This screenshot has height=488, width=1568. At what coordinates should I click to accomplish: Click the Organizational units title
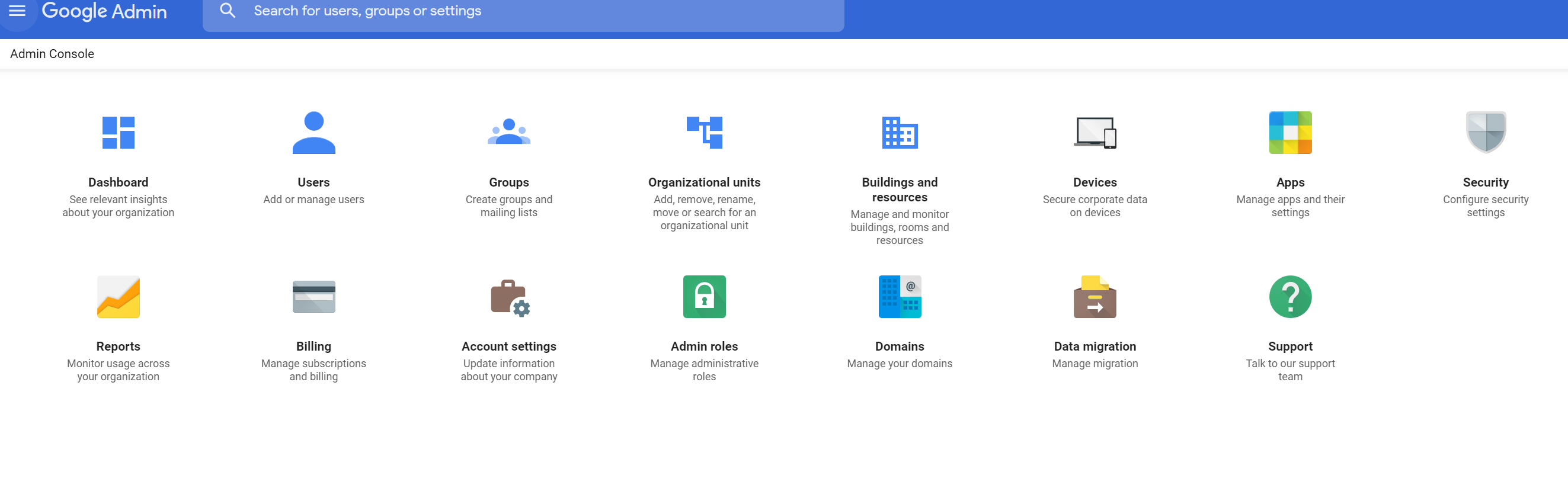coord(704,182)
